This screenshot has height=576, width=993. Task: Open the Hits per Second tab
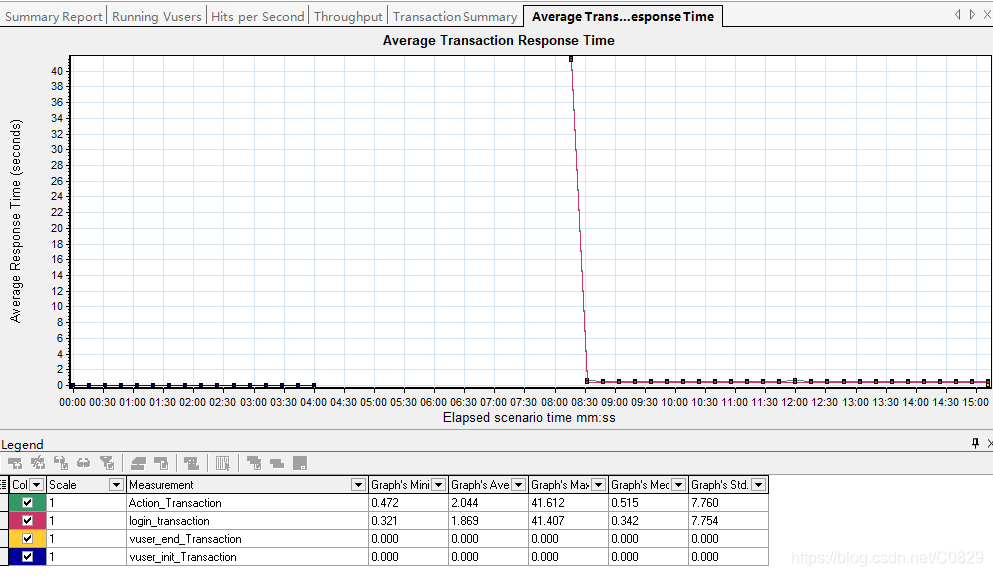pos(257,16)
